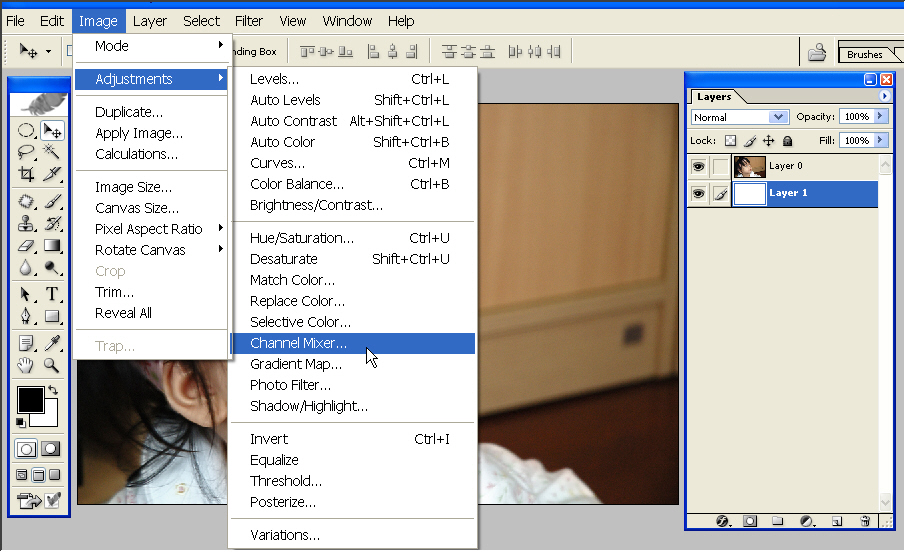Select the Type tool

(x=53, y=294)
